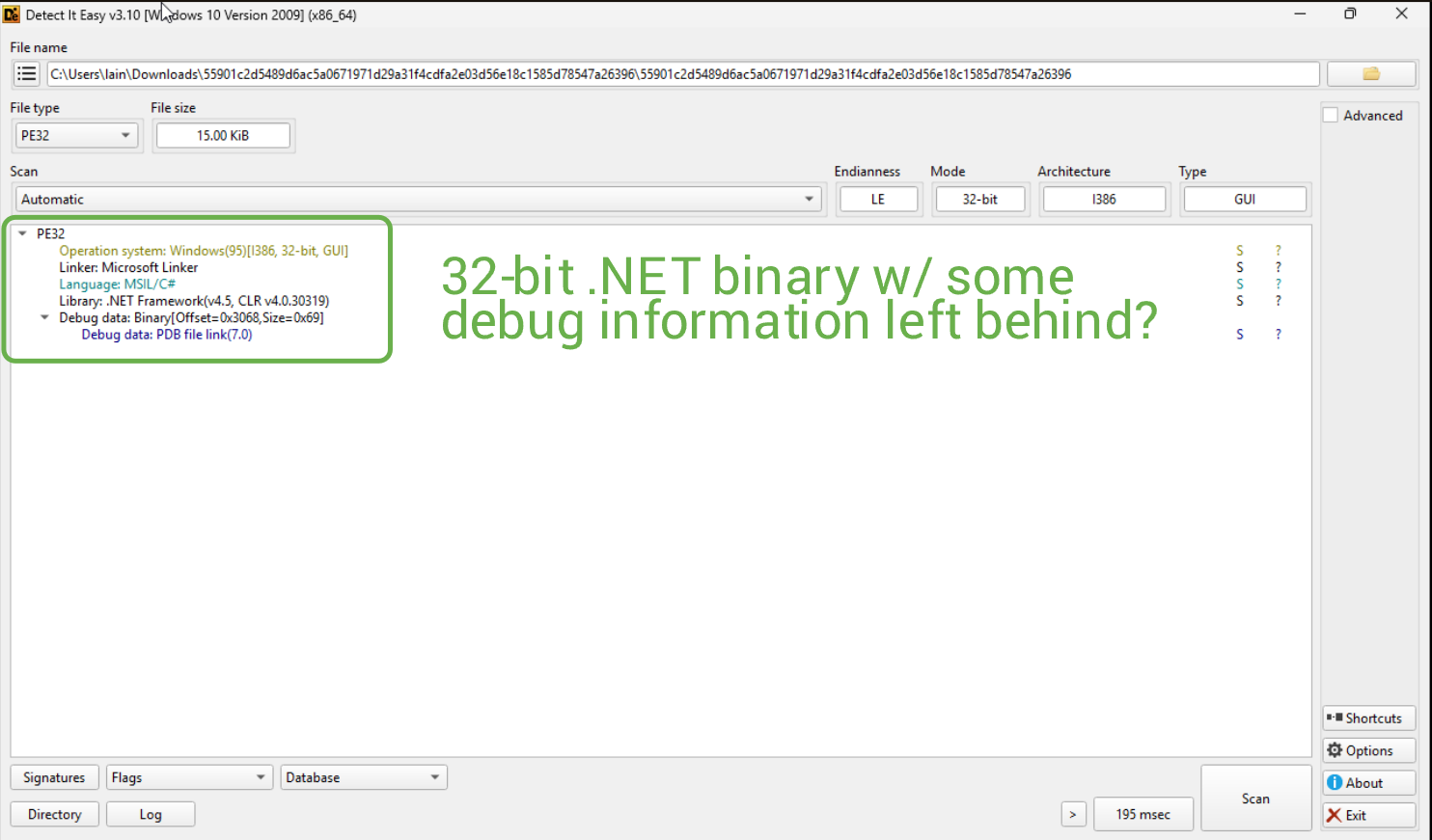Click the file list icon beside the path
The height and width of the screenshot is (840, 1432).
click(26, 74)
